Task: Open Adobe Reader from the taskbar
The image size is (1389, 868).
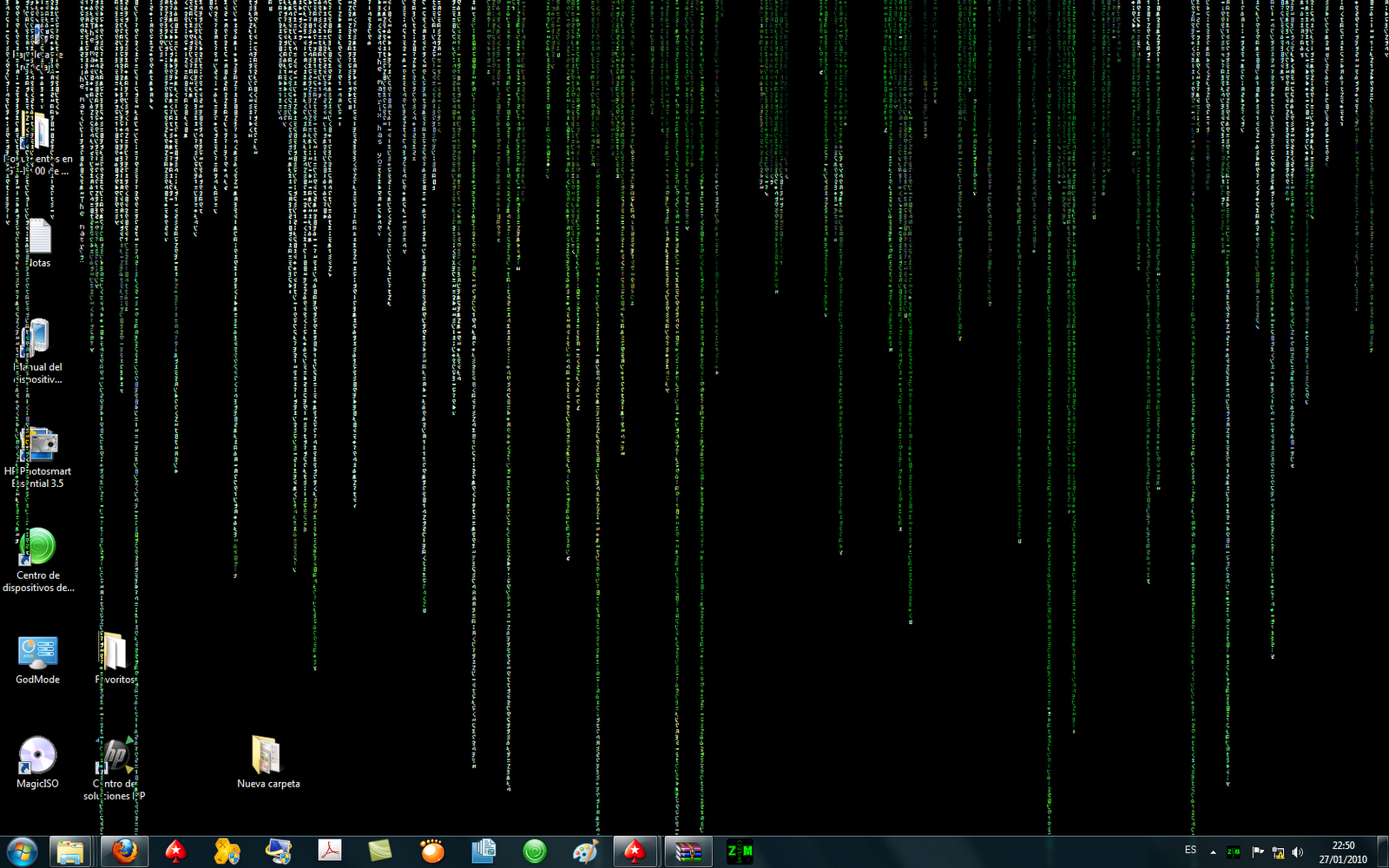Action: [330, 852]
